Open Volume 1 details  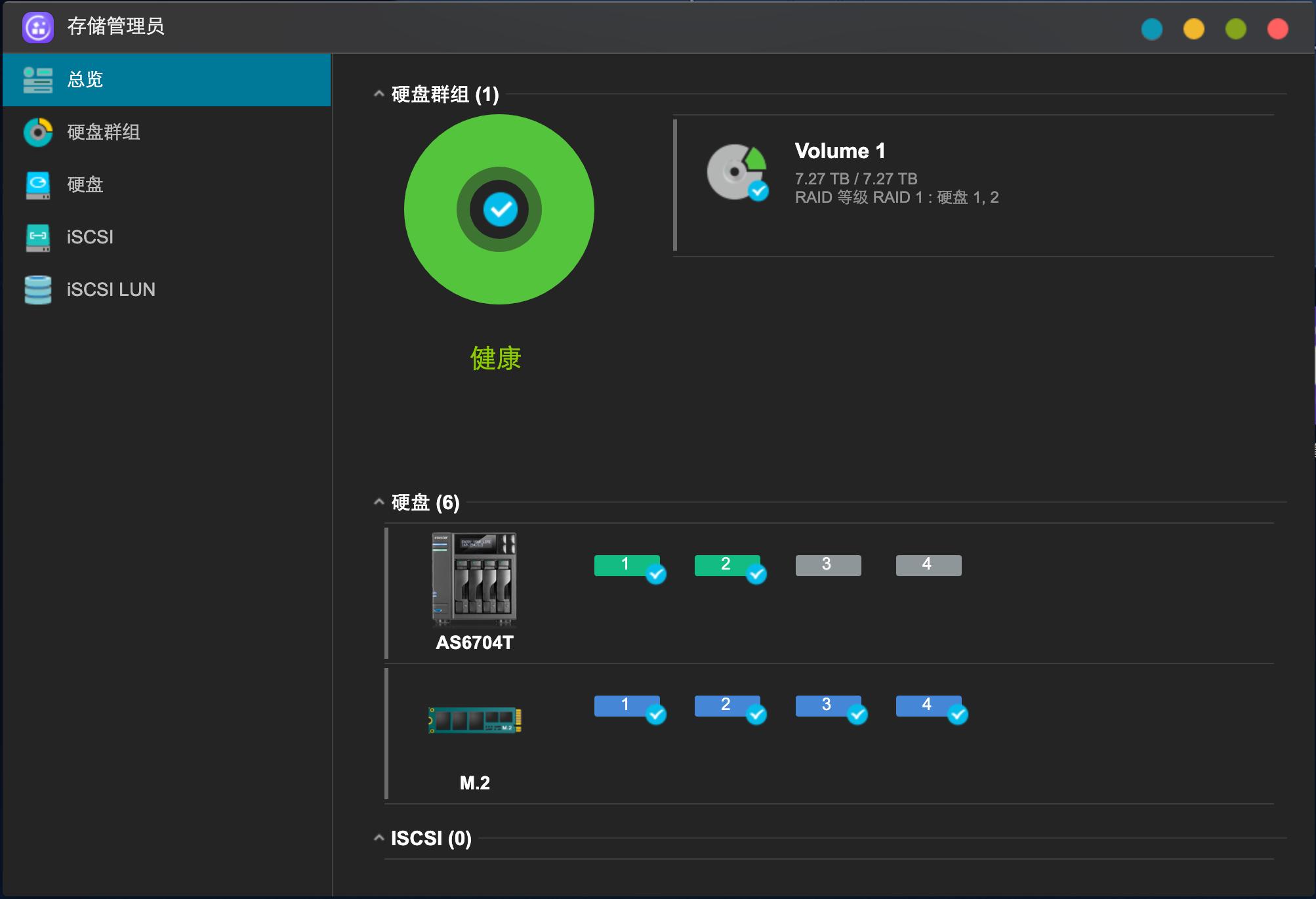[840, 150]
